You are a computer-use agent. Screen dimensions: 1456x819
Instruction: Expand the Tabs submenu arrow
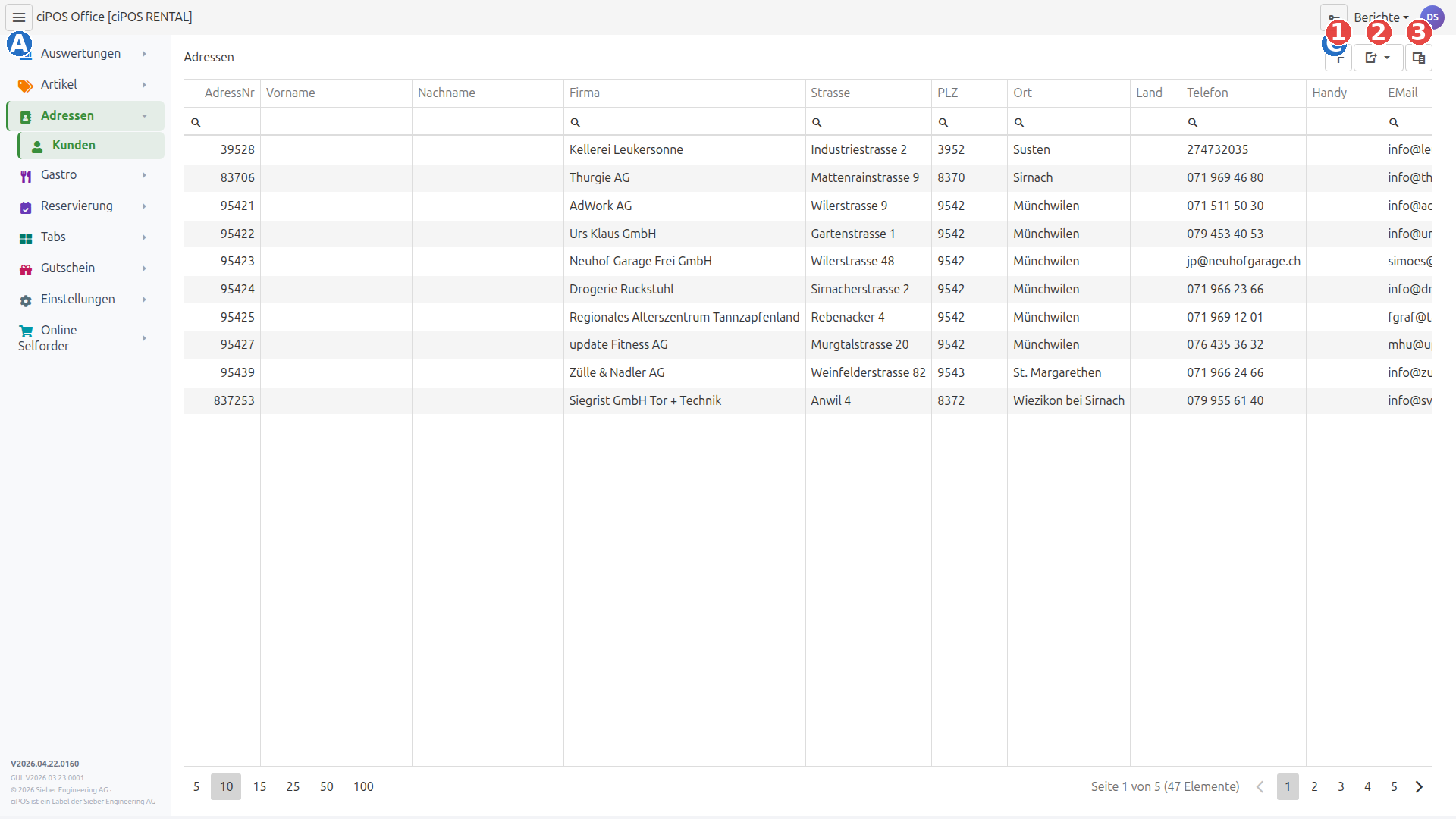(144, 237)
